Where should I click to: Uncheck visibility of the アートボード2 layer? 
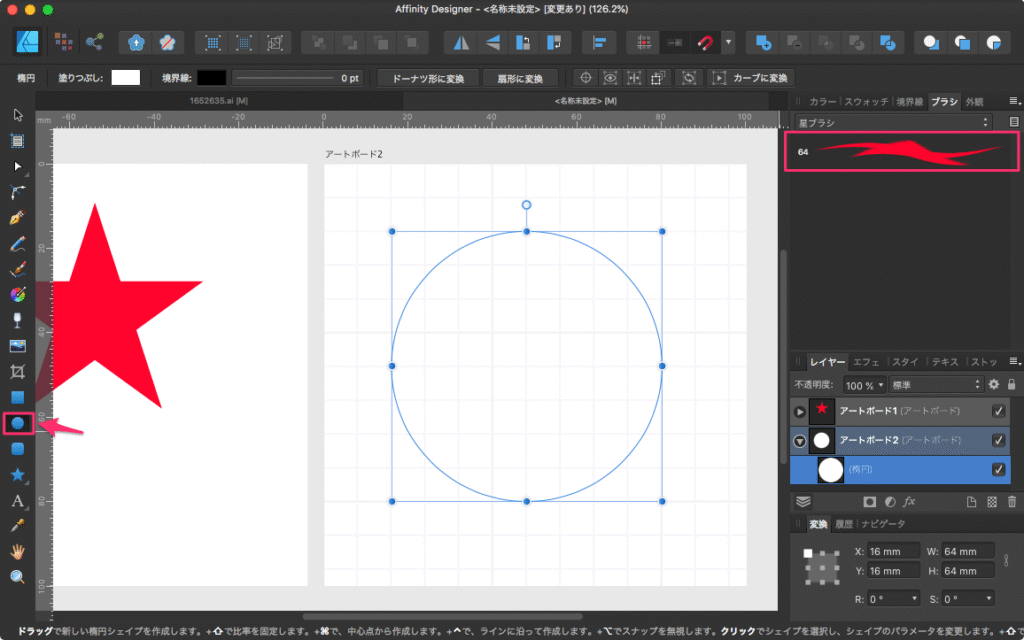click(x=998, y=441)
